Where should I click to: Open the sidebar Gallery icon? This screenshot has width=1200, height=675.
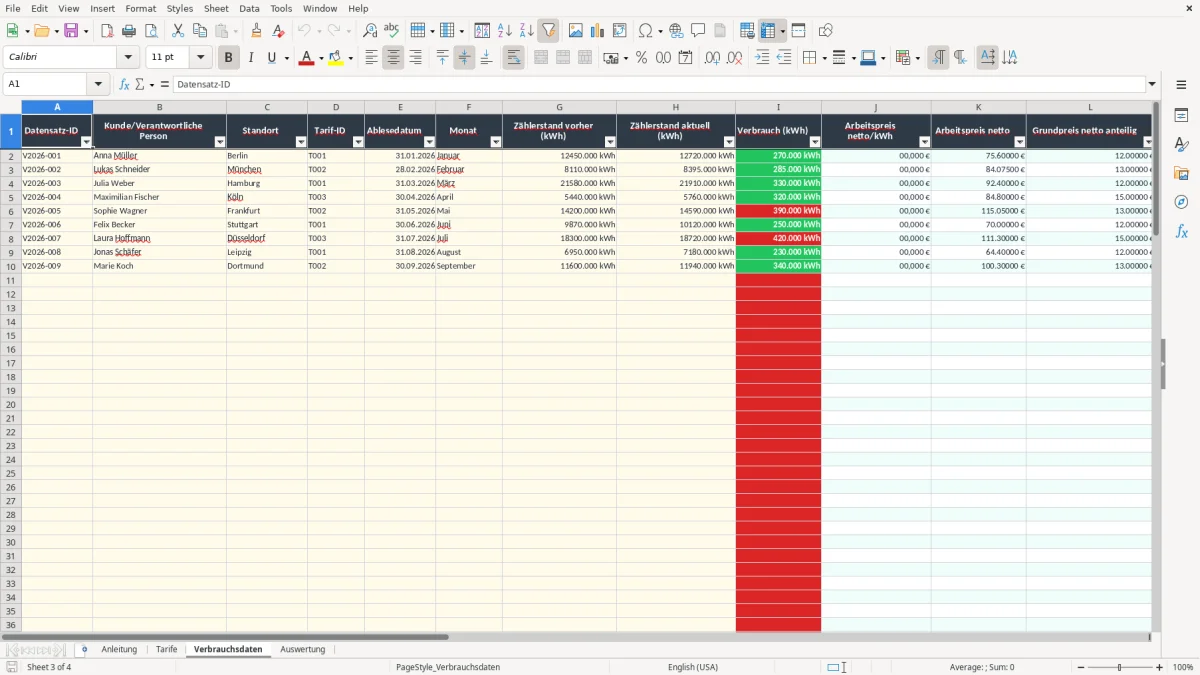coord(1181,173)
